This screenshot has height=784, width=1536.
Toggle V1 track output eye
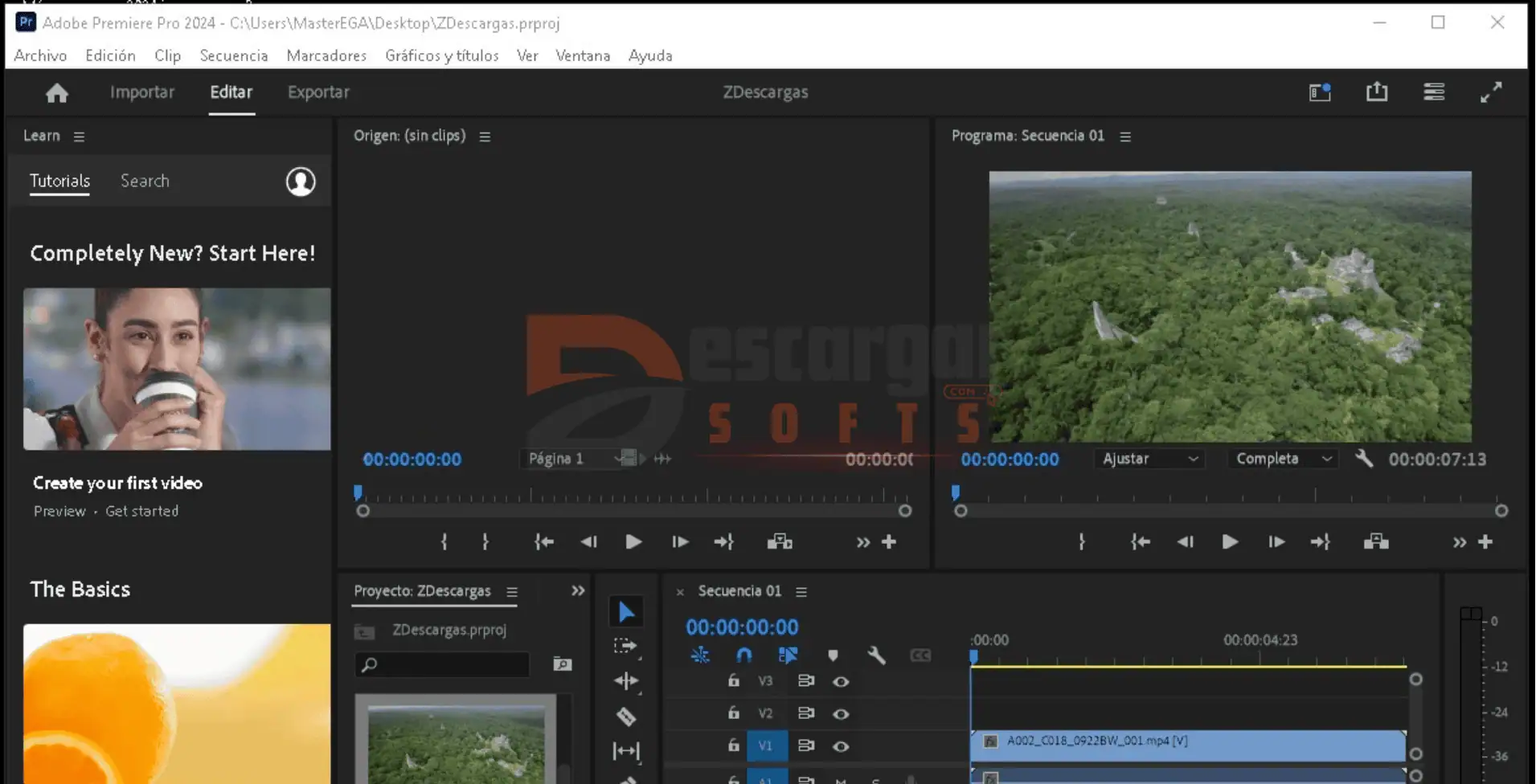(x=841, y=746)
